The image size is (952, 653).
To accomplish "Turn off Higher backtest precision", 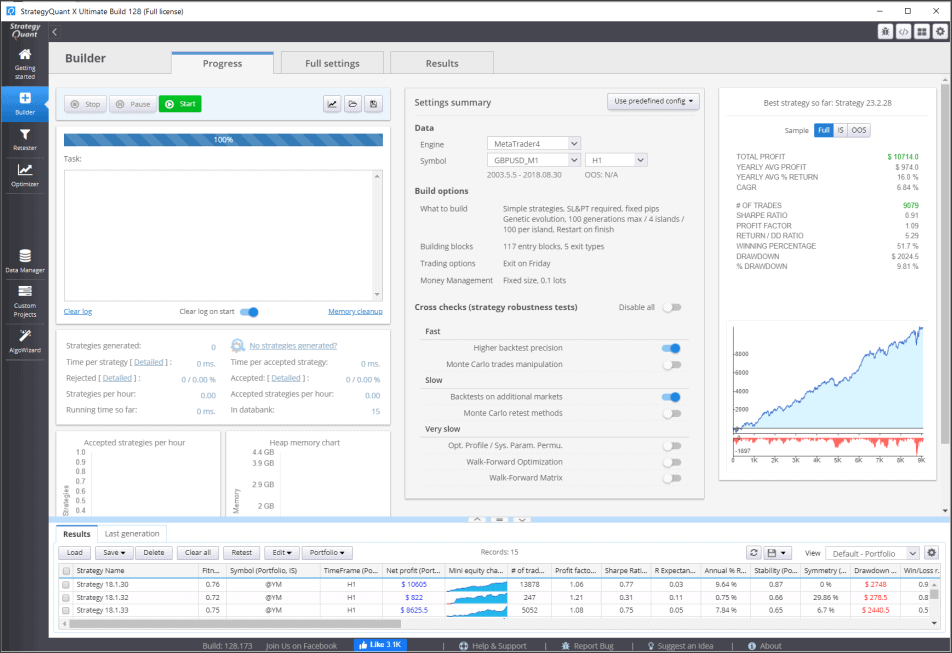I will point(671,348).
